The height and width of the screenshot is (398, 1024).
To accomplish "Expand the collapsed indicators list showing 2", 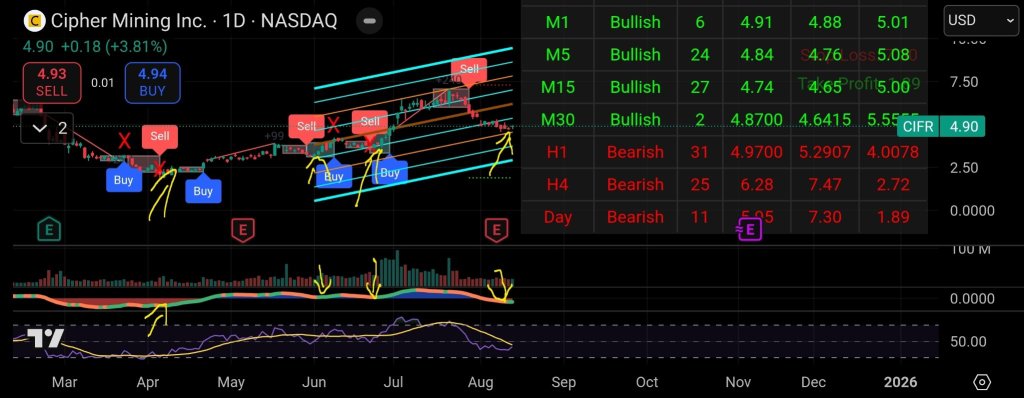I will [48, 128].
